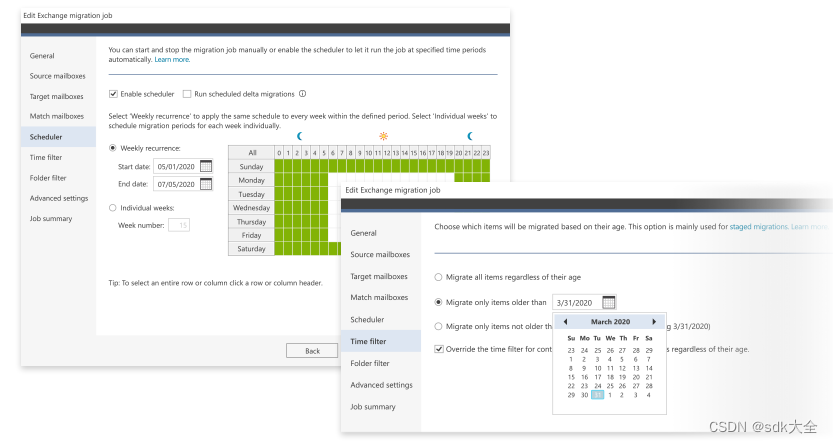This screenshot has height=443, width=833.
Task: Pick the highlighted day 31 in calendar
Action: (597, 395)
